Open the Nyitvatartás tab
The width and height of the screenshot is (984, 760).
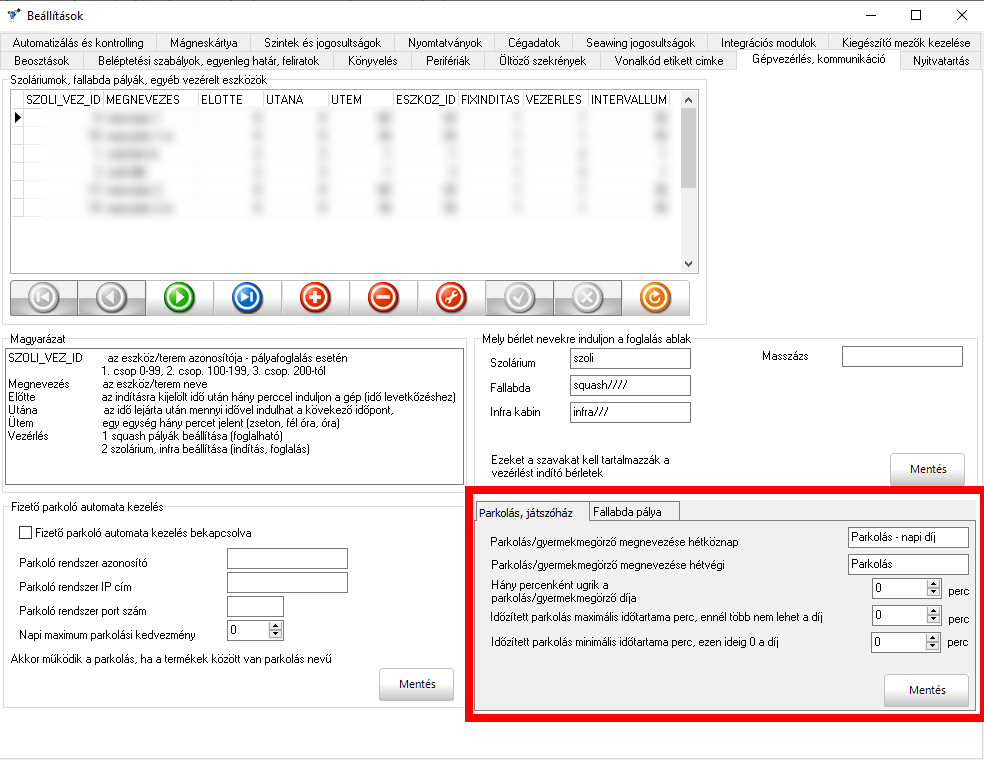click(x=941, y=61)
